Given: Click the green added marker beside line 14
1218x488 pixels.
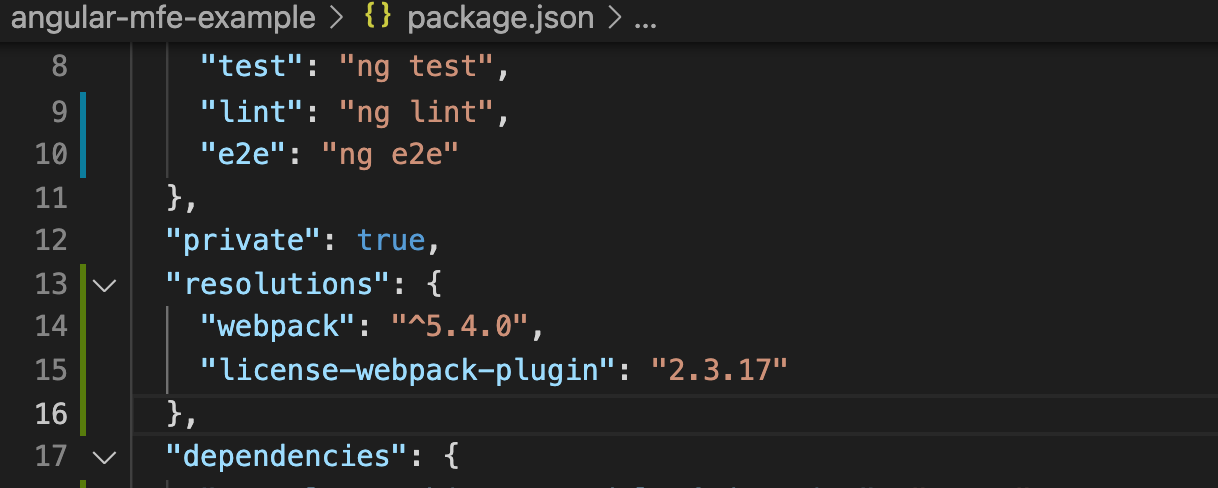Looking at the screenshot, I should pyautogui.click(x=83, y=328).
